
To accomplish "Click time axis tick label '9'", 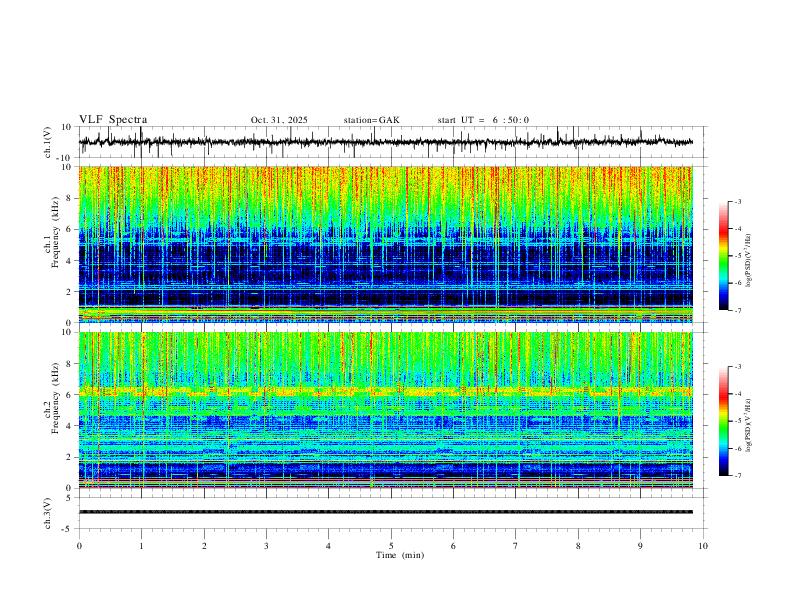I will [640, 546].
